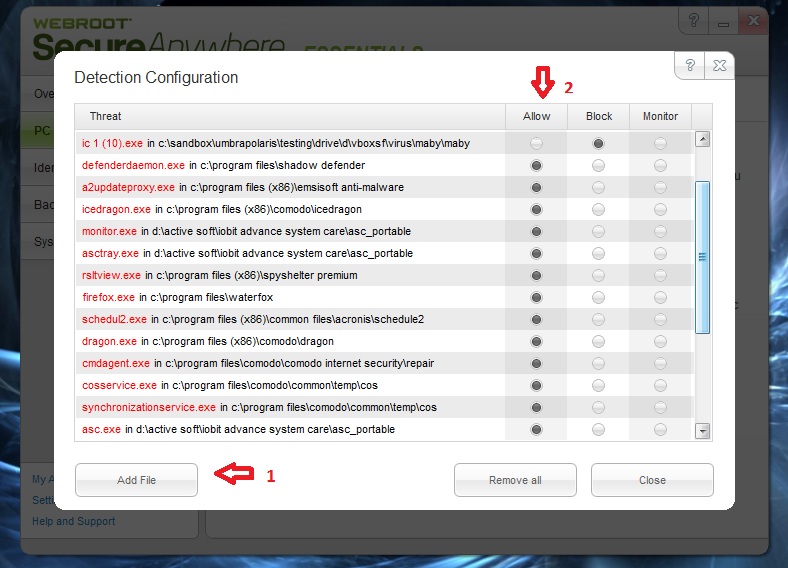Screen dimensions: 788x568
Task: Click the Monitor column header
Action: (x=660, y=116)
